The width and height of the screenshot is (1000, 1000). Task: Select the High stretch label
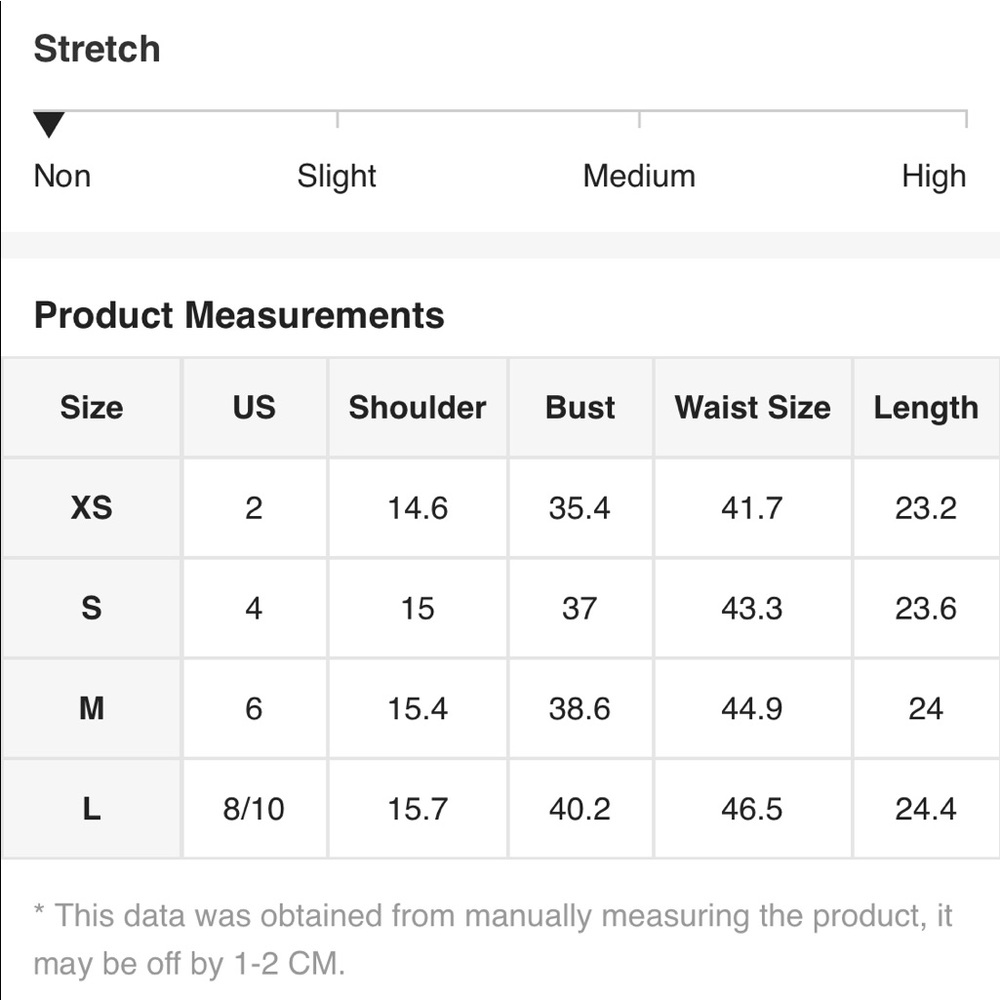coord(934,176)
